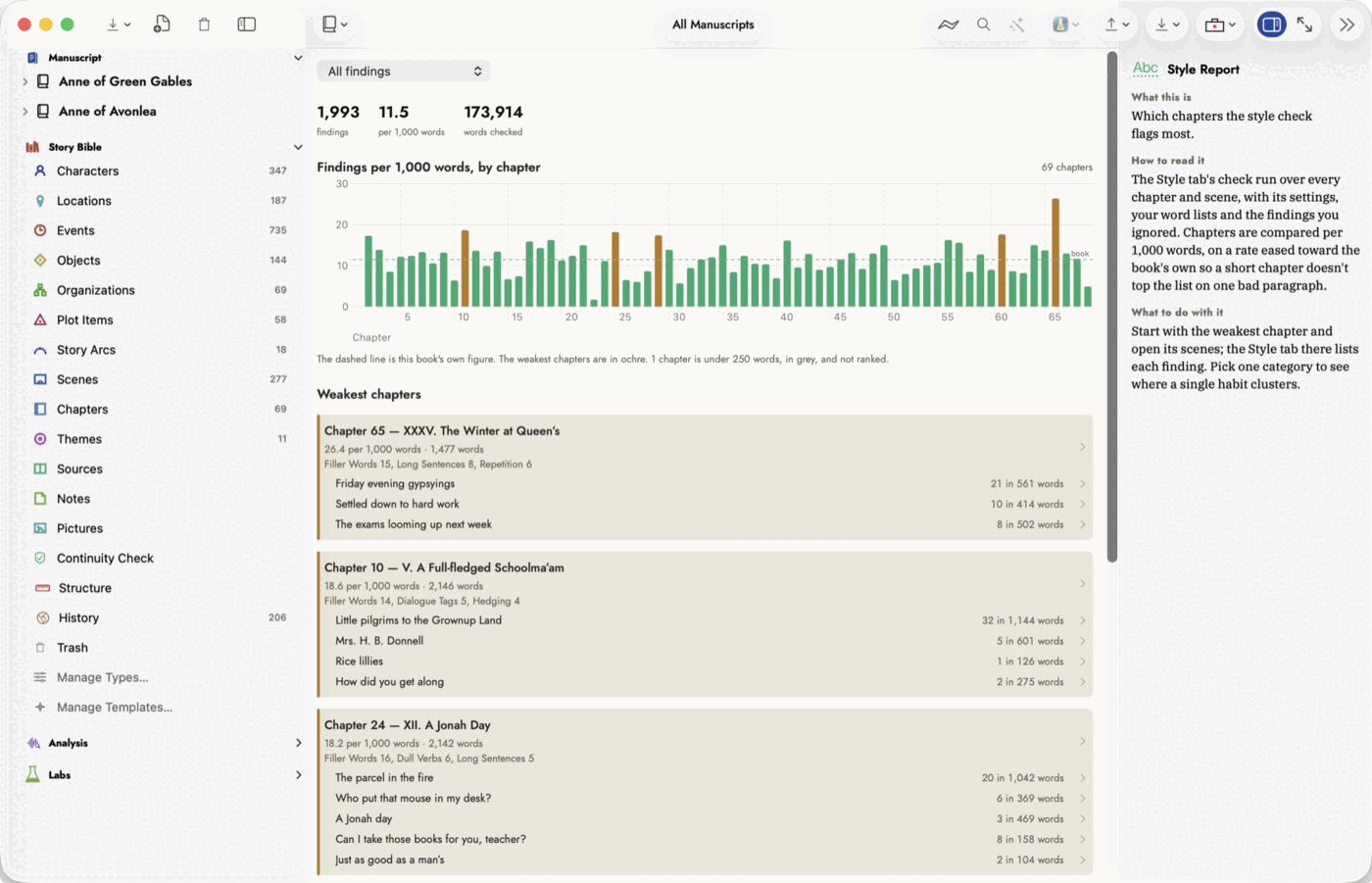This screenshot has width=1372, height=883.
Task: Select Characters in the Story Bible
Action: coord(87,171)
